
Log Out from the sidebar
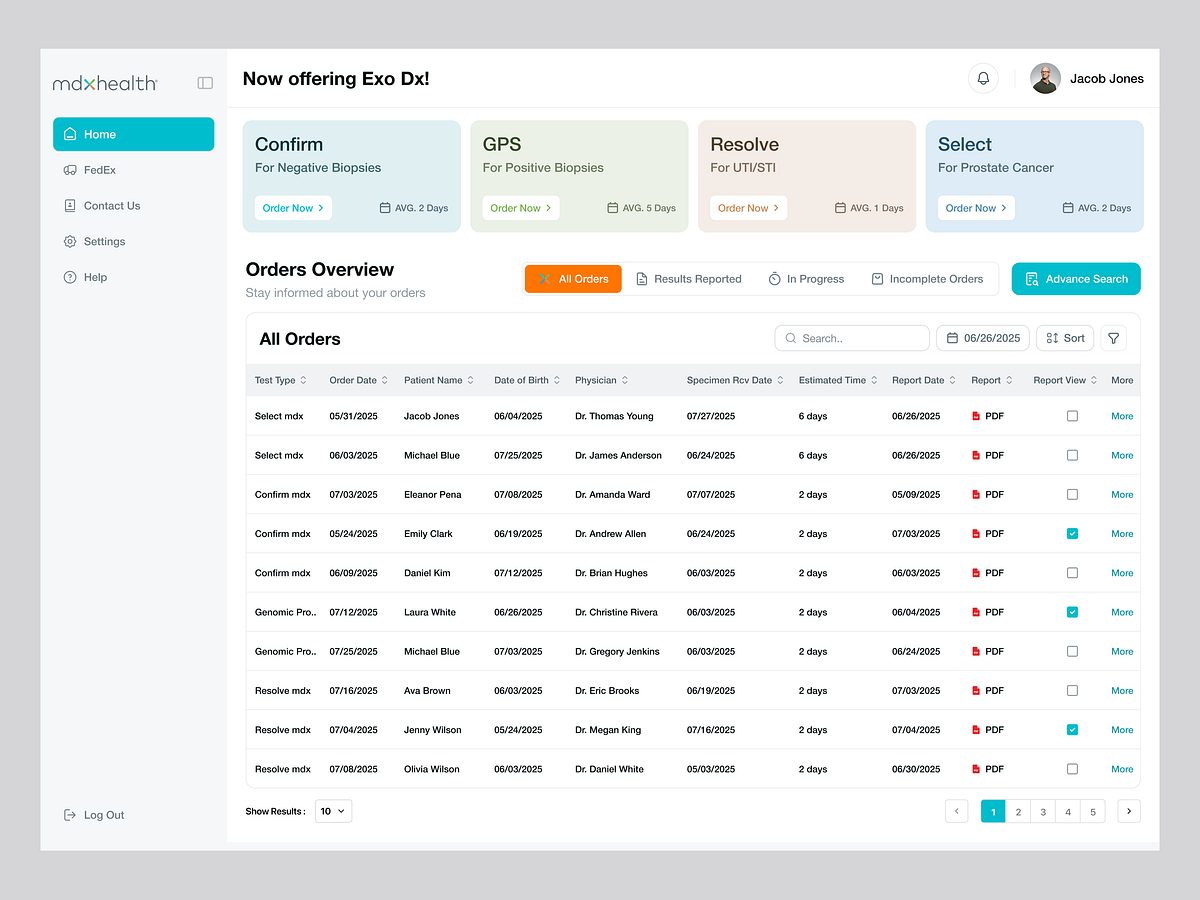click(94, 815)
